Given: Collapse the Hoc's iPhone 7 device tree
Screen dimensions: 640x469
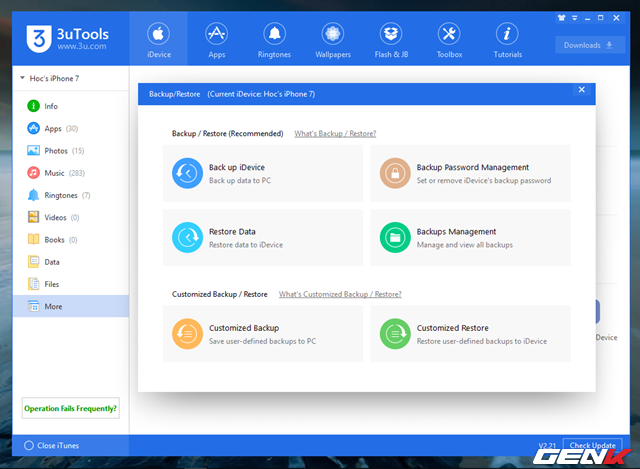Looking at the screenshot, I should pos(22,78).
